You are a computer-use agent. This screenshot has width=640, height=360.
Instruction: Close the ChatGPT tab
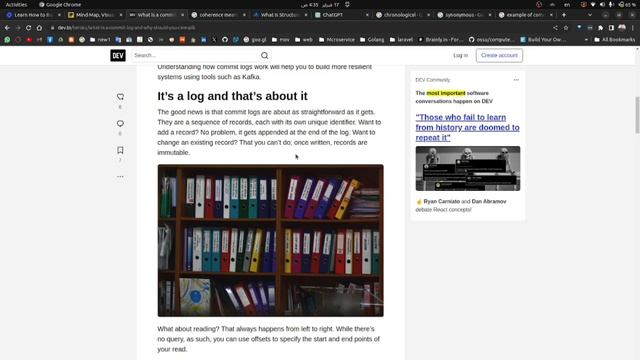coord(367,15)
